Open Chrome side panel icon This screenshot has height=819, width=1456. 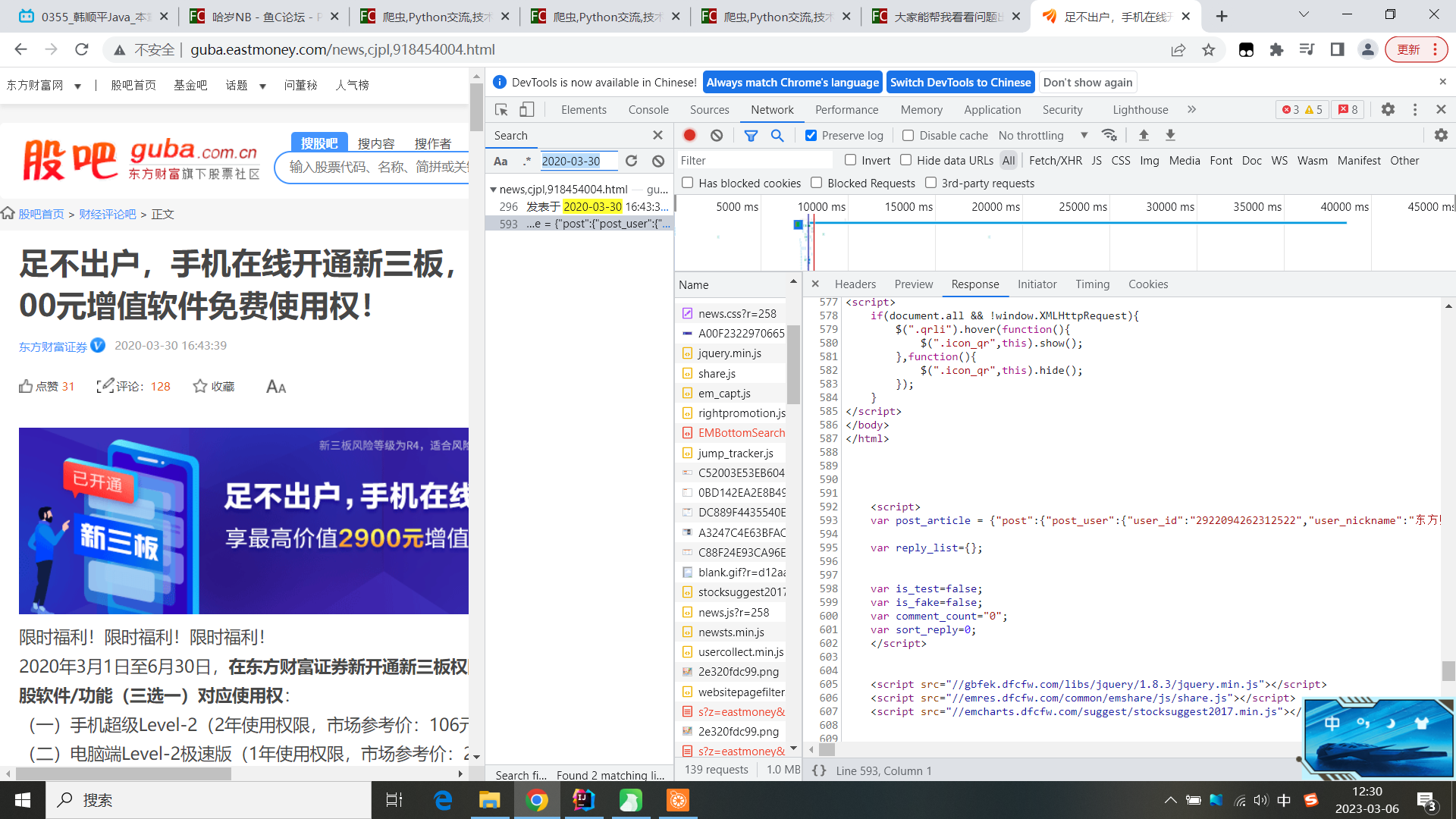pos(1338,49)
